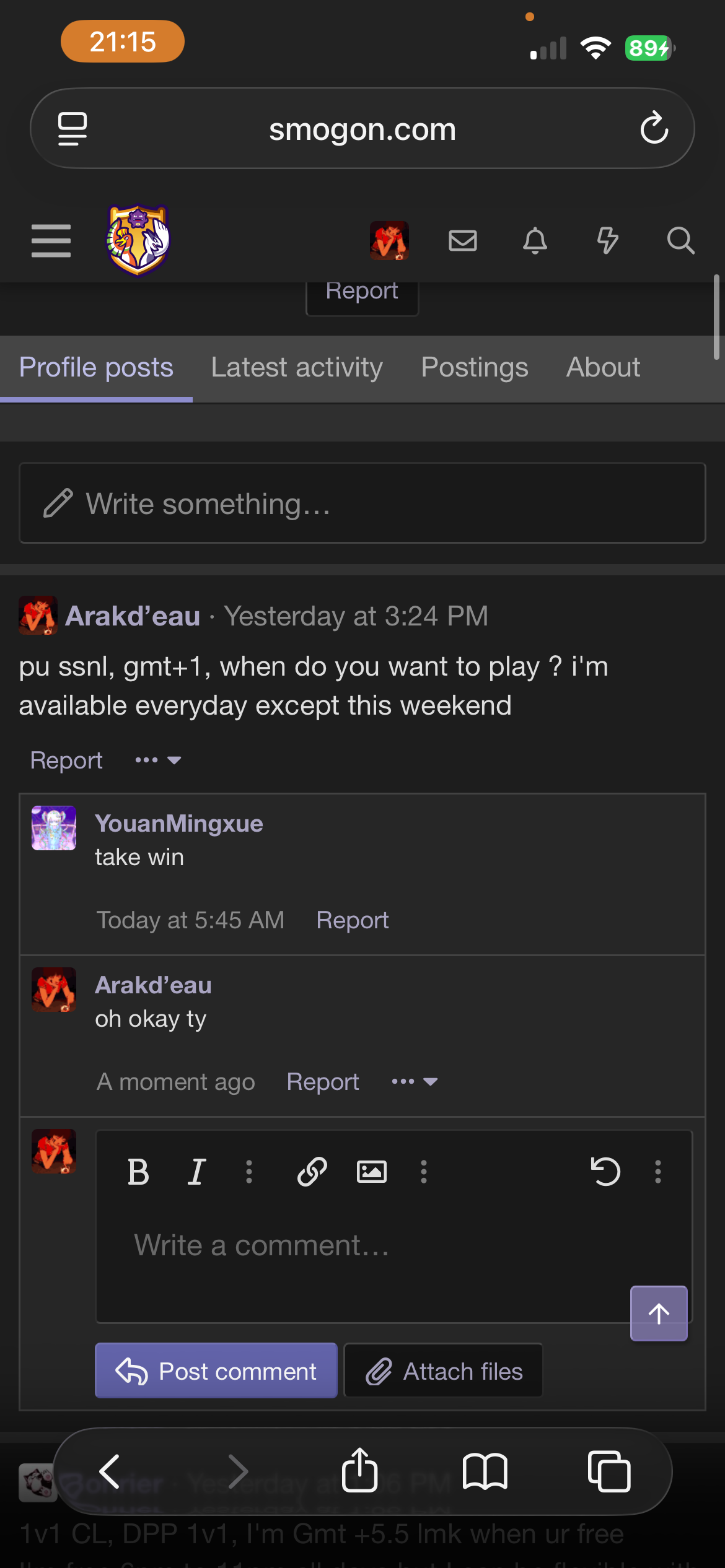Image resolution: width=725 pixels, height=1568 pixels.
Task: Expand more options beside Arakd'eau's post Report
Action: (158, 760)
